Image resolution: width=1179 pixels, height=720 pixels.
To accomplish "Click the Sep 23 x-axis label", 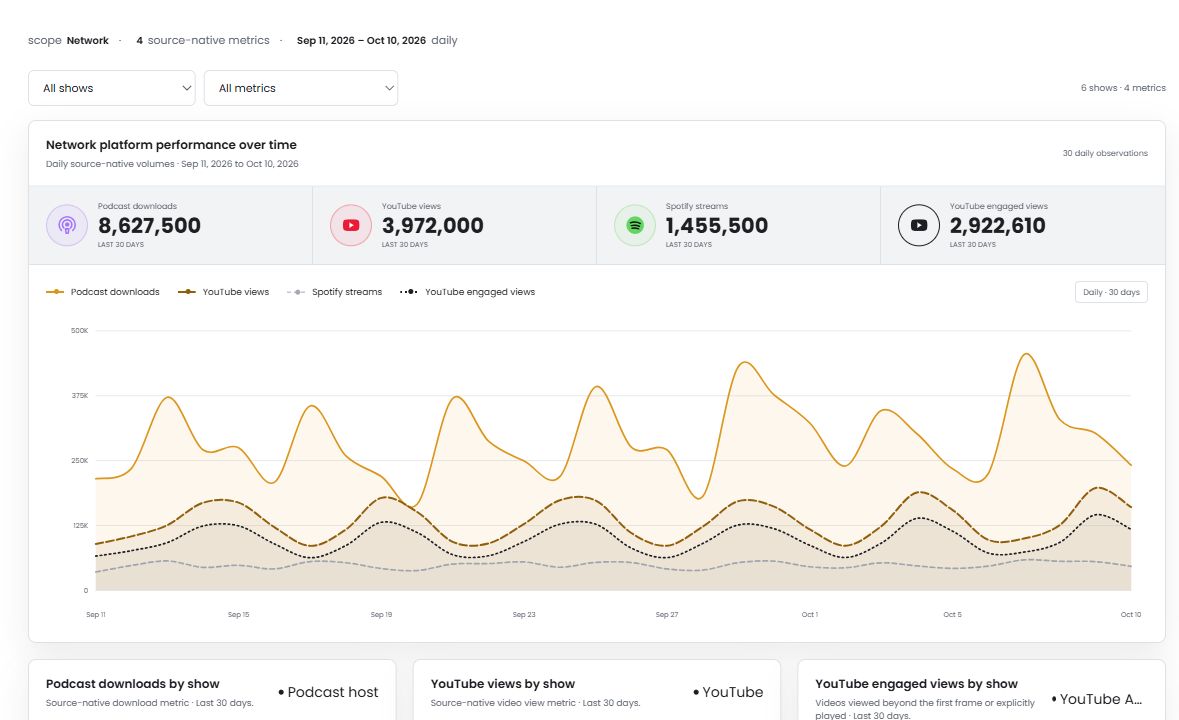I will (x=524, y=615).
